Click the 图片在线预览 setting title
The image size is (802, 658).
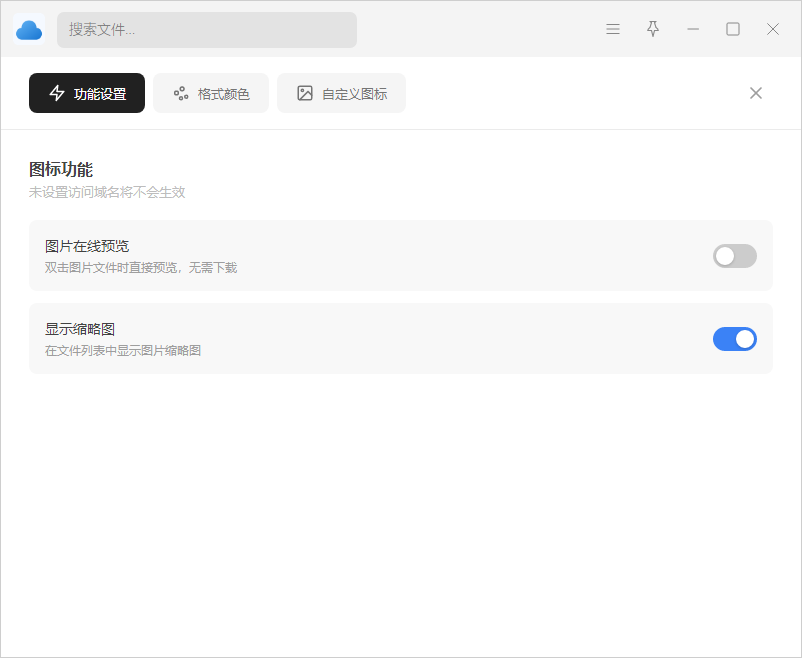point(87,246)
